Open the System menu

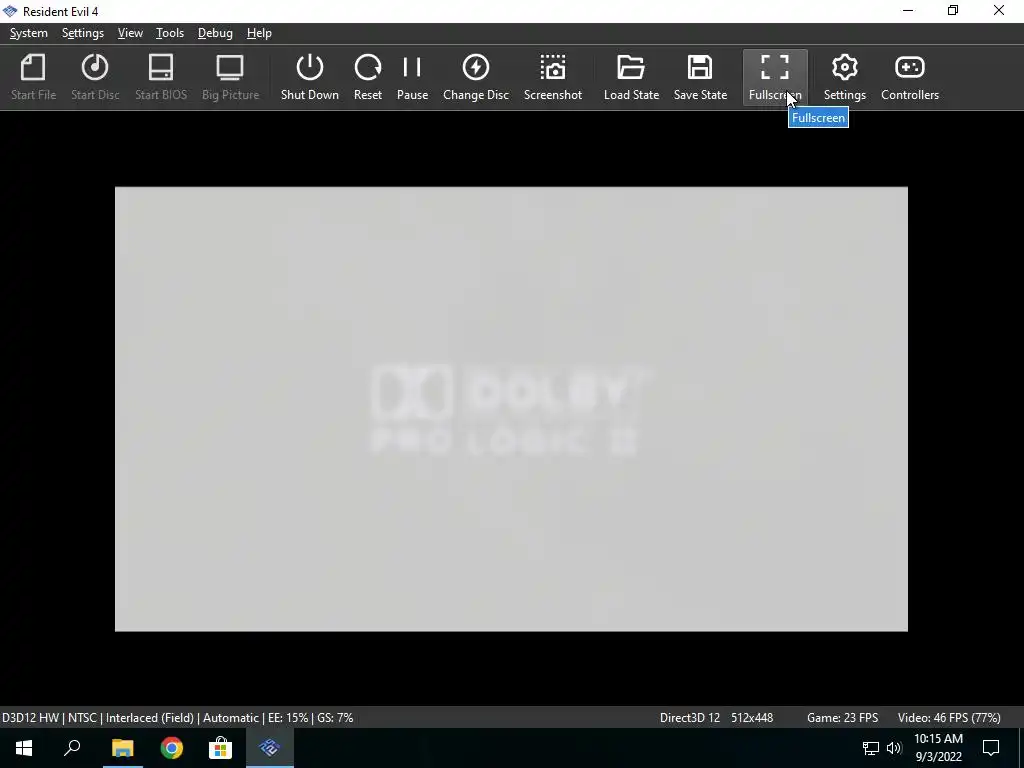coord(29,33)
